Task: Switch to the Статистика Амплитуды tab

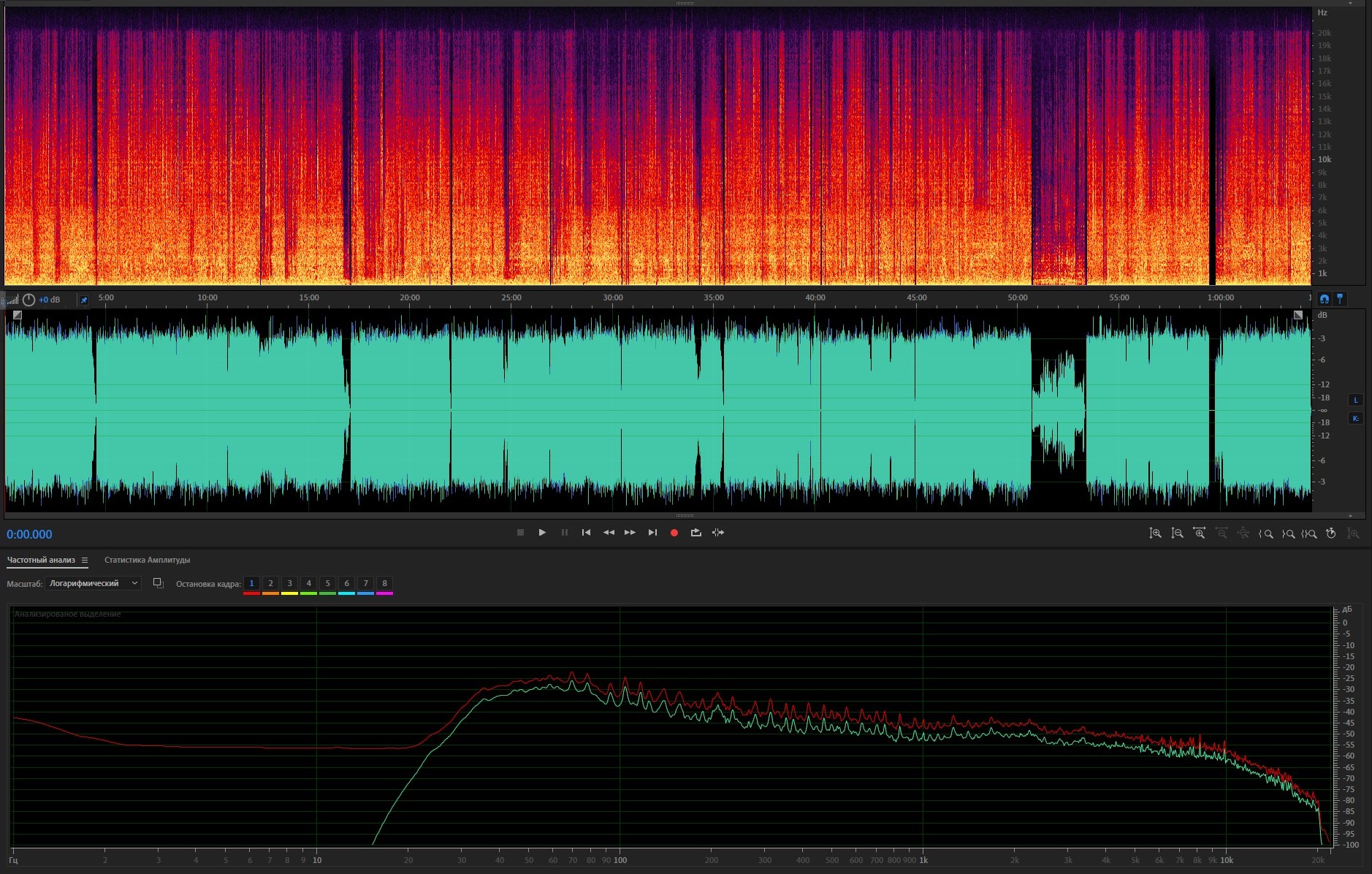Action: 147,560
